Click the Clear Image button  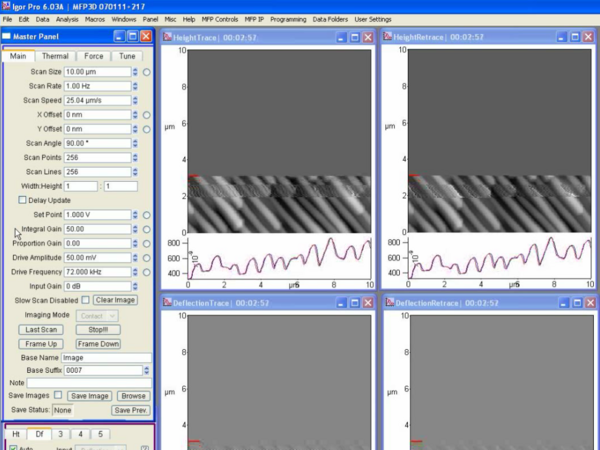115,300
